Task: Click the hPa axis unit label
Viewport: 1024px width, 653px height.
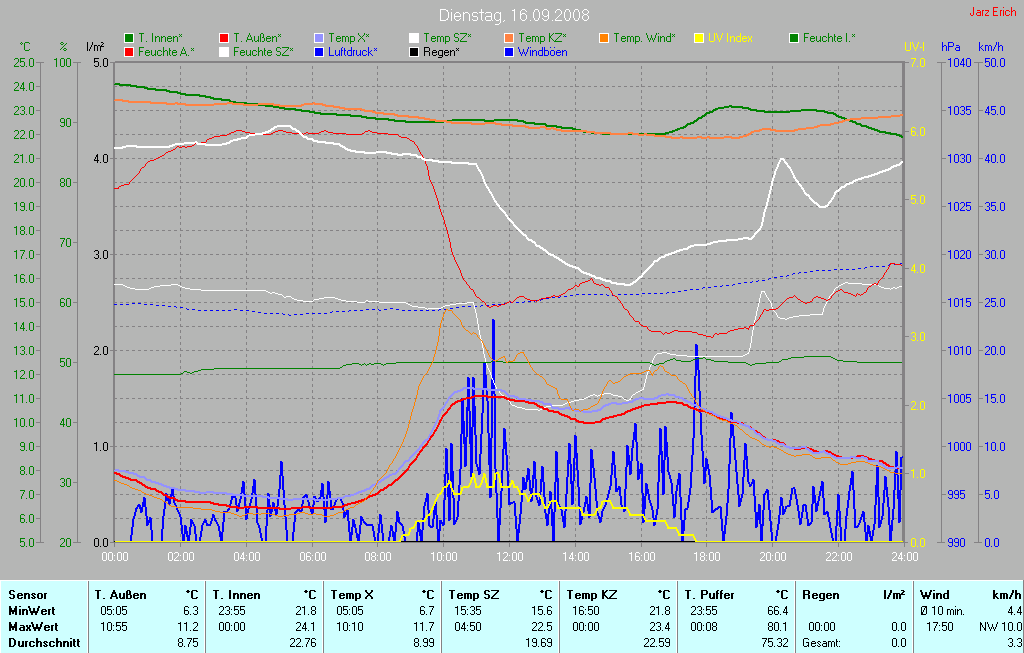Action: click(950, 47)
